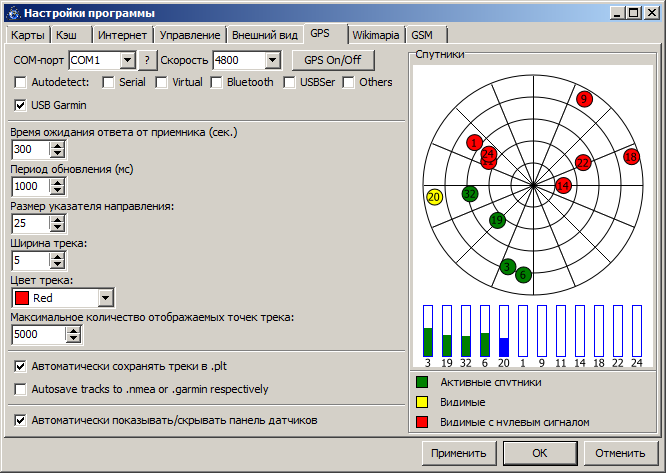Click the question mark button beside COM port
Image resolution: width=666 pixels, height=473 pixels.
tap(147, 60)
